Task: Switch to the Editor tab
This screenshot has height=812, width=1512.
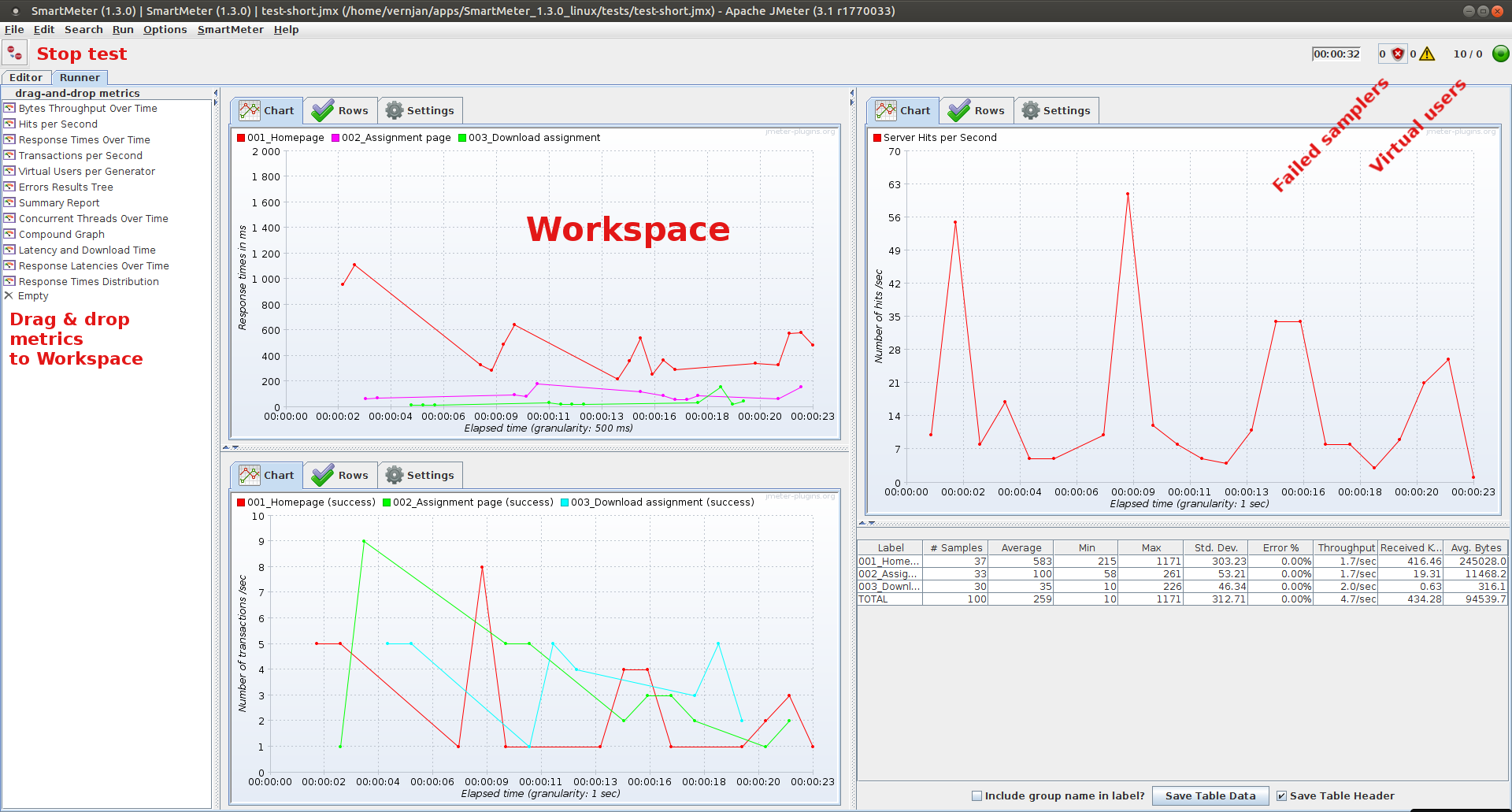Action: point(26,77)
